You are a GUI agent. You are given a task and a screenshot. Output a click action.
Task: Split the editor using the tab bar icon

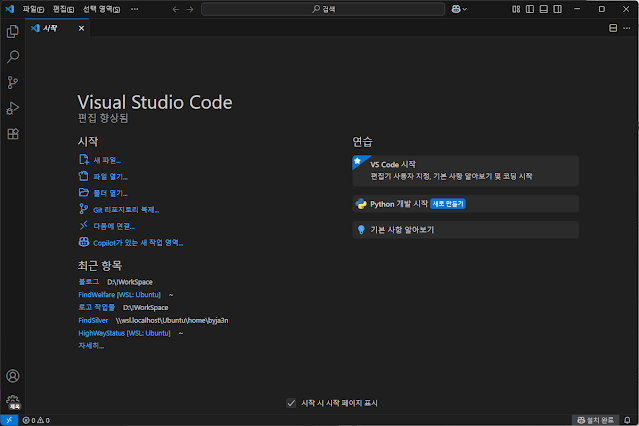point(613,28)
